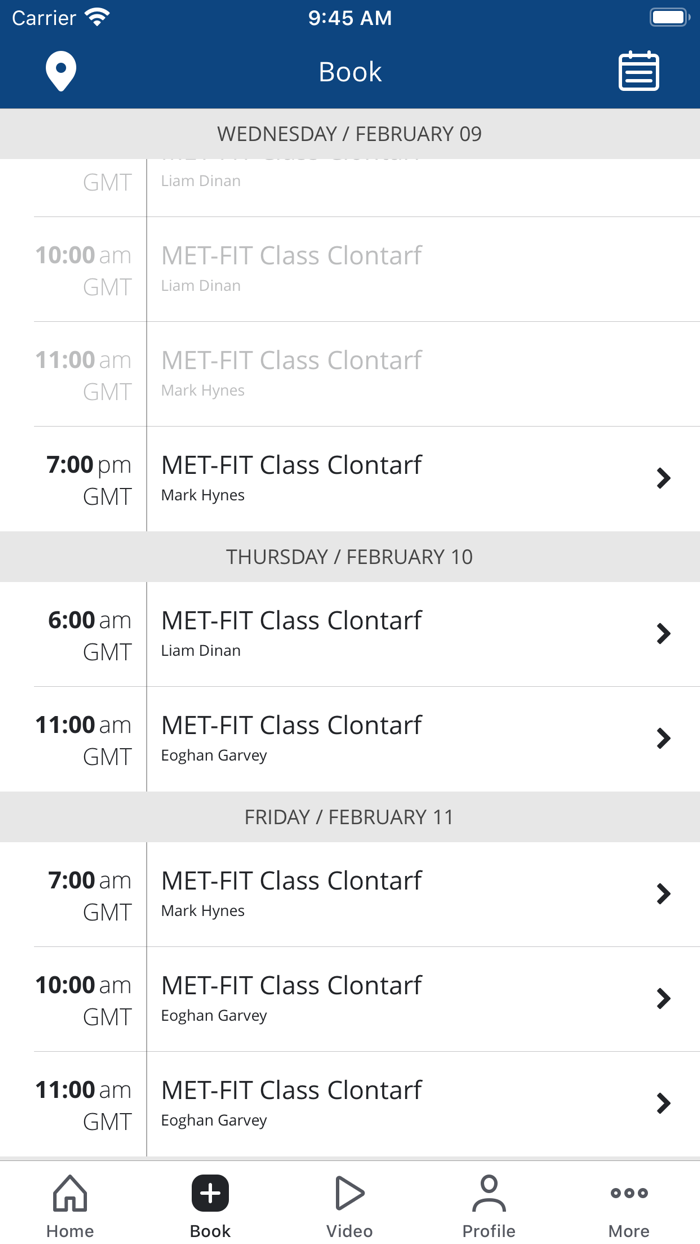This screenshot has width=700, height=1244.
Task: Select Thursday 6:00 am MET-FIT Class title
Action: (x=291, y=621)
